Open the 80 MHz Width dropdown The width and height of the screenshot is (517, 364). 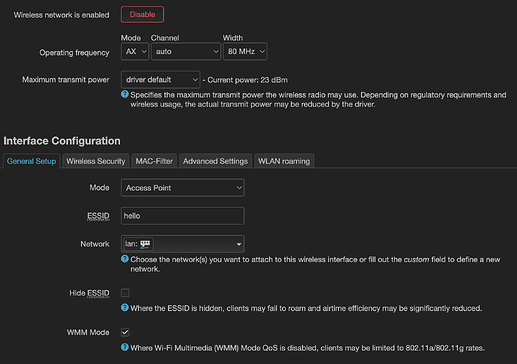tap(245, 51)
